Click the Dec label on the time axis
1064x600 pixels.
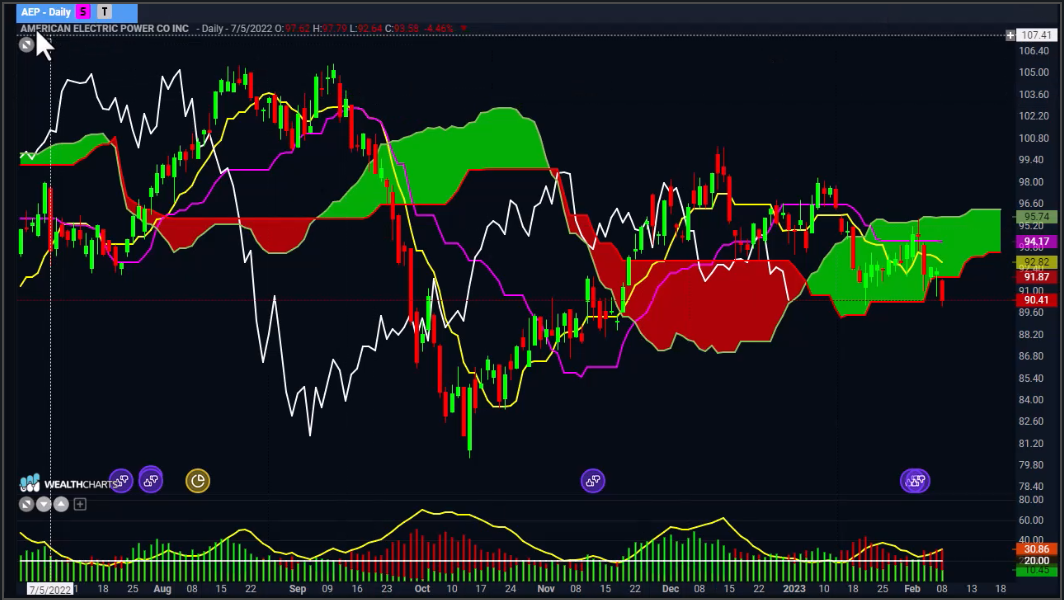click(x=670, y=589)
